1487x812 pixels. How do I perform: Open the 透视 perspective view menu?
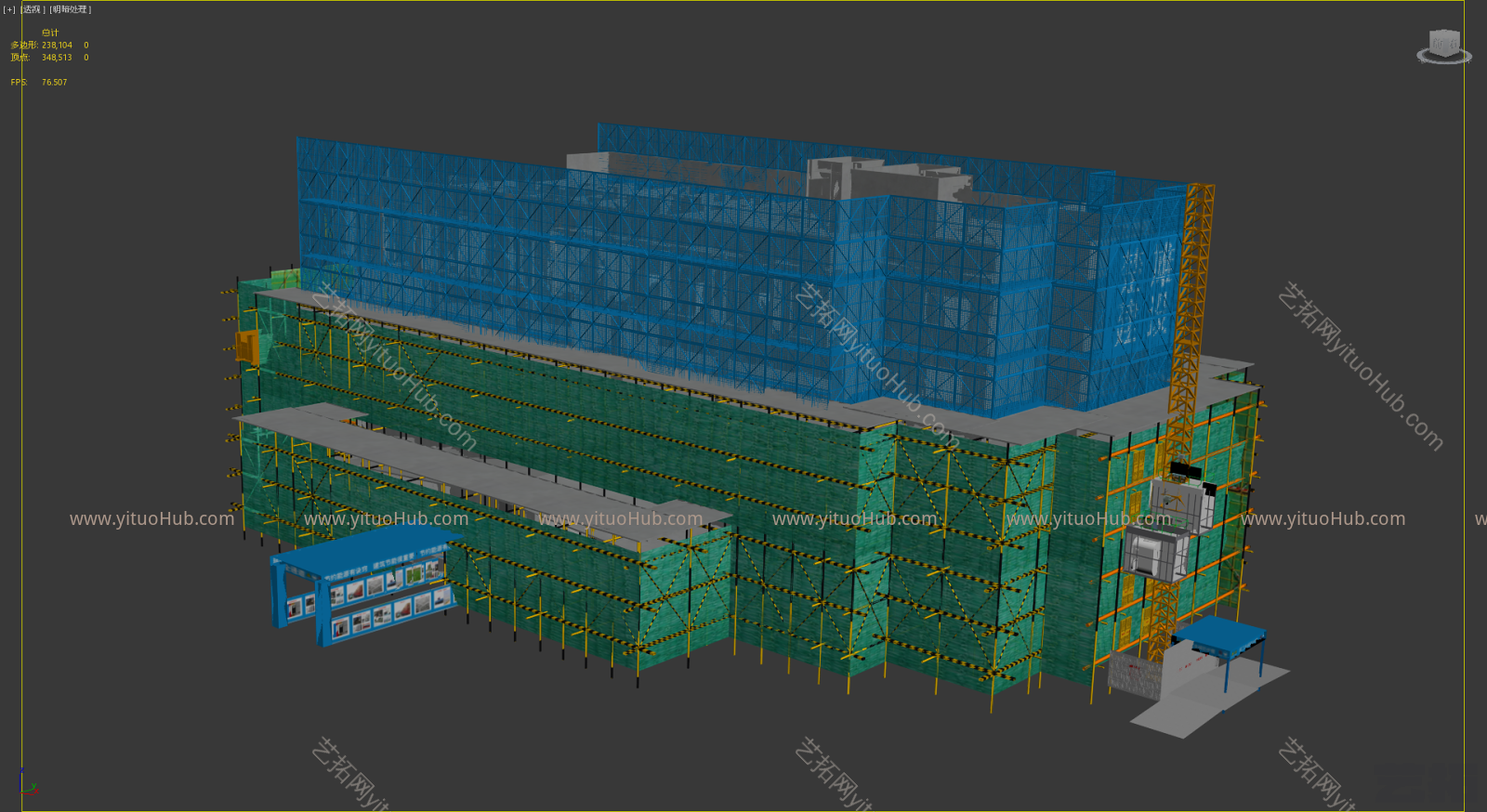33,9
